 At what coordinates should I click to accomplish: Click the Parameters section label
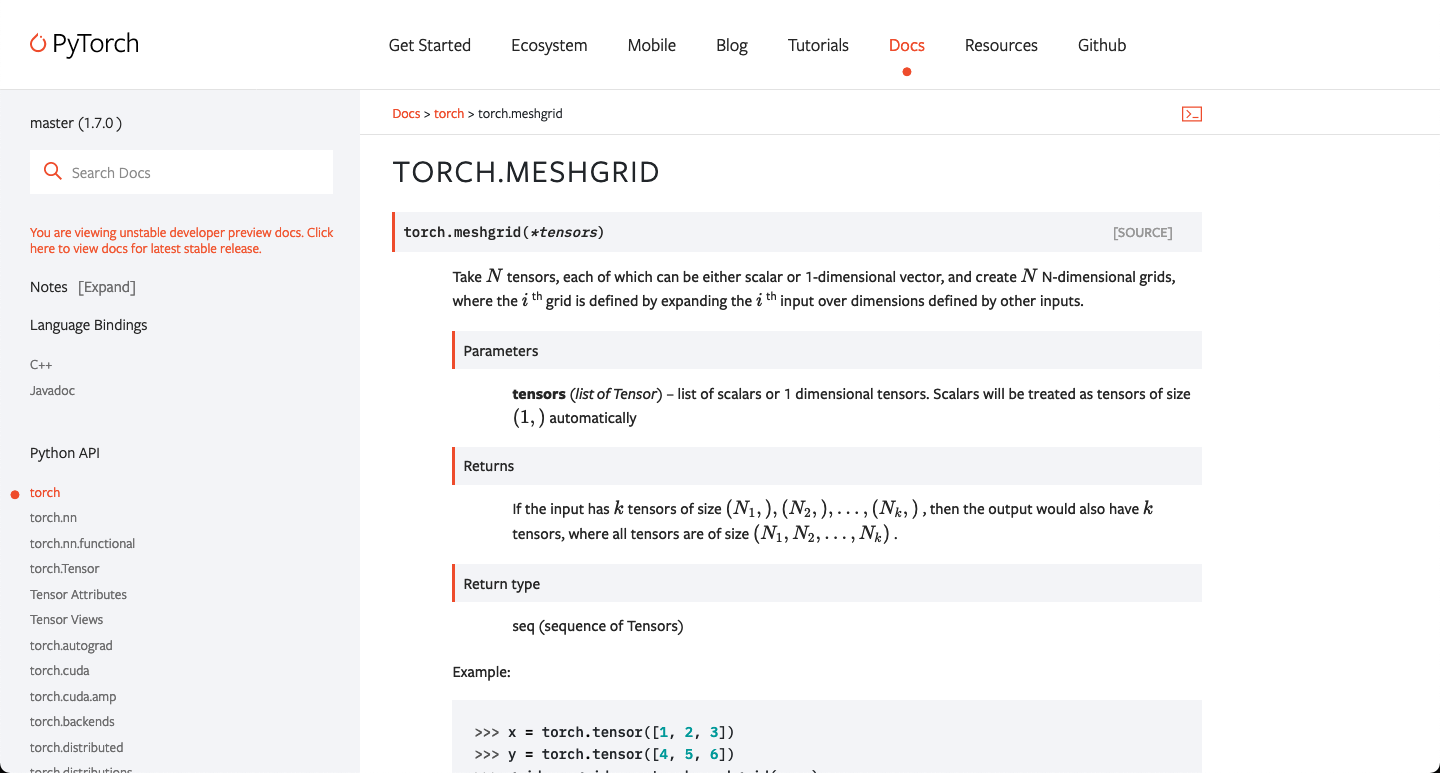[x=501, y=351]
